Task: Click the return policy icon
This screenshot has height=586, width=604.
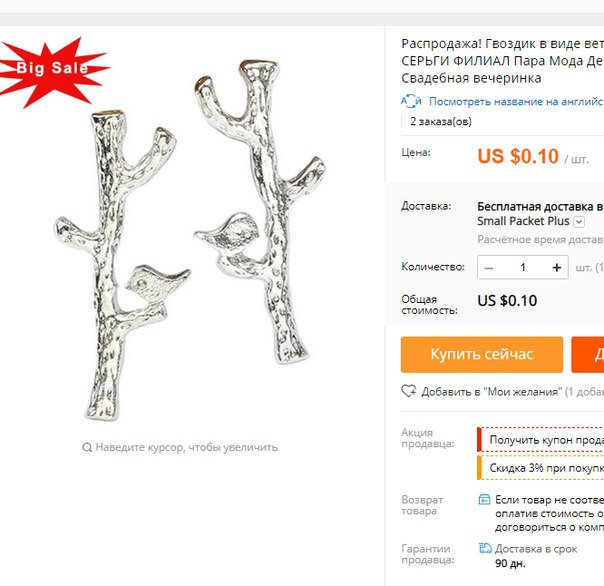Action: (484, 500)
